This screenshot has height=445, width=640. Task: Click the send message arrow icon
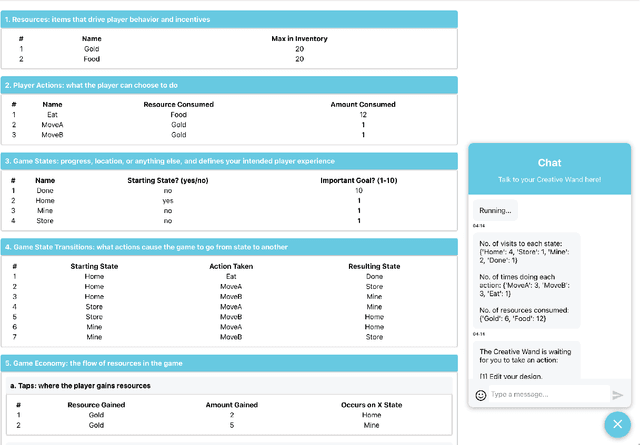pos(617,395)
